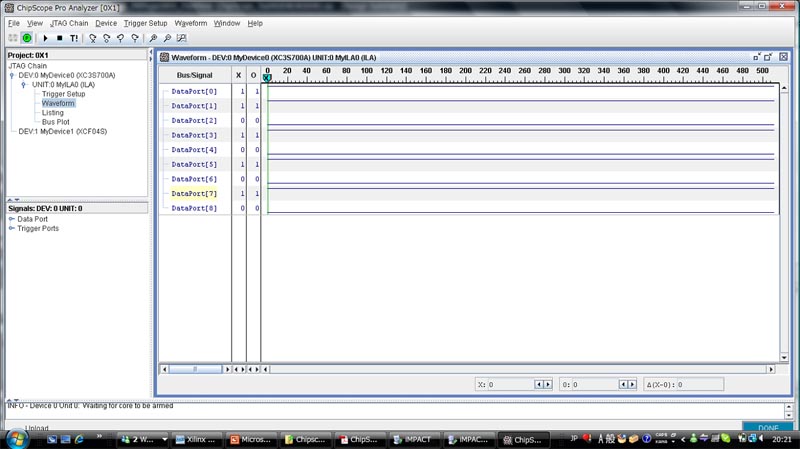Select highlighted signal DataPort[7]
This screenshot has height=449, width=800.
coord(194,193)
